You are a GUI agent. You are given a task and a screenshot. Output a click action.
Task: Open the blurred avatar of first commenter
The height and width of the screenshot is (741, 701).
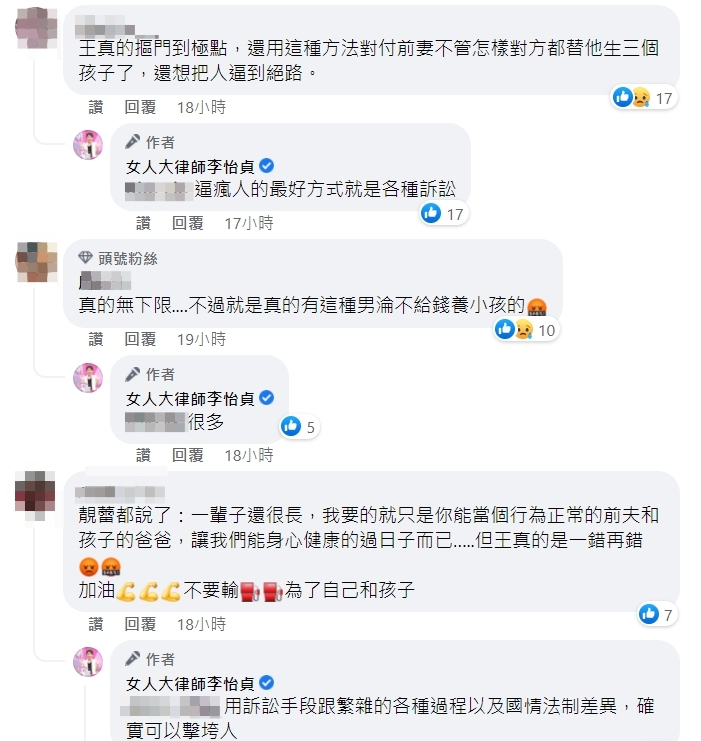tap(36, 27)
